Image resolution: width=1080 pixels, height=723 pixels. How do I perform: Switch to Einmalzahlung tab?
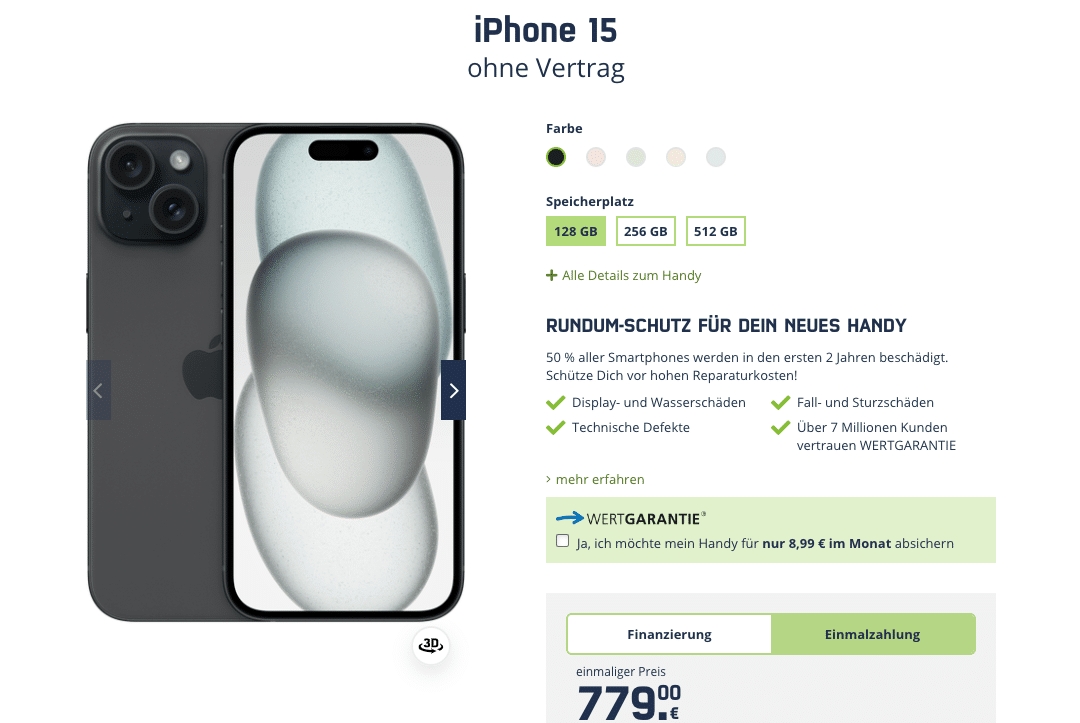click(873, 634)
